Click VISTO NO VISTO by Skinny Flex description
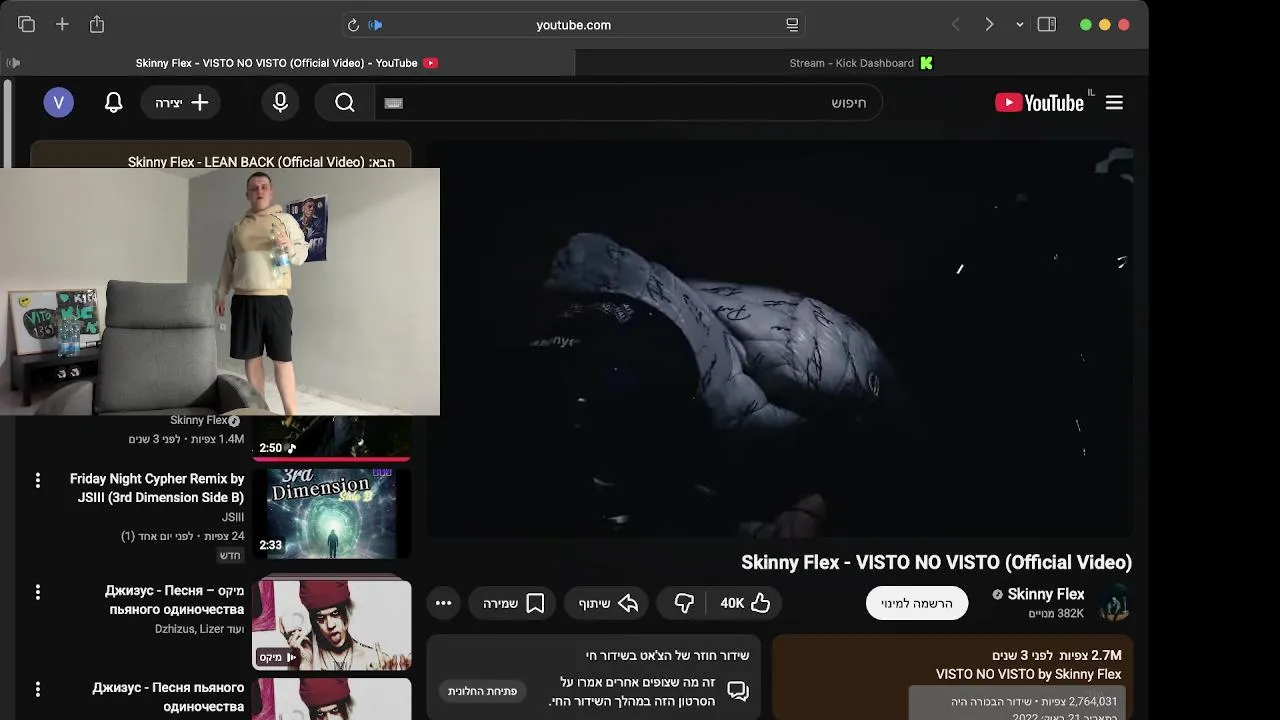Screen dimensions: 1280x720 click(1029, 674)
